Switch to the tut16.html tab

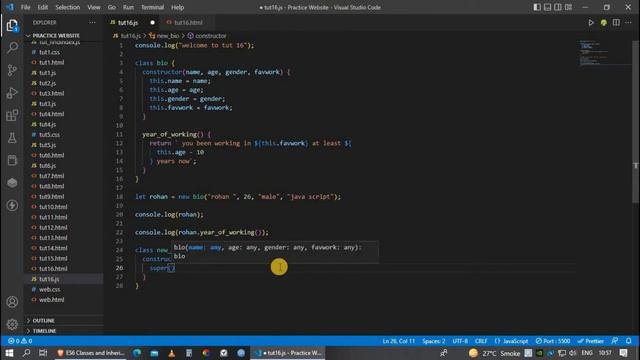pyautogui.click(x=188, y=22)
